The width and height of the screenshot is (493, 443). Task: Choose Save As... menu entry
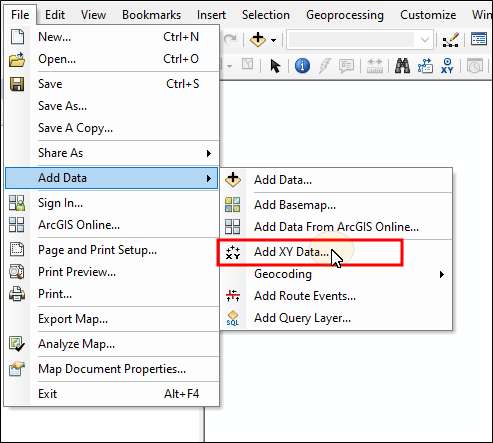pyautogui.click(x=112, y=106)
